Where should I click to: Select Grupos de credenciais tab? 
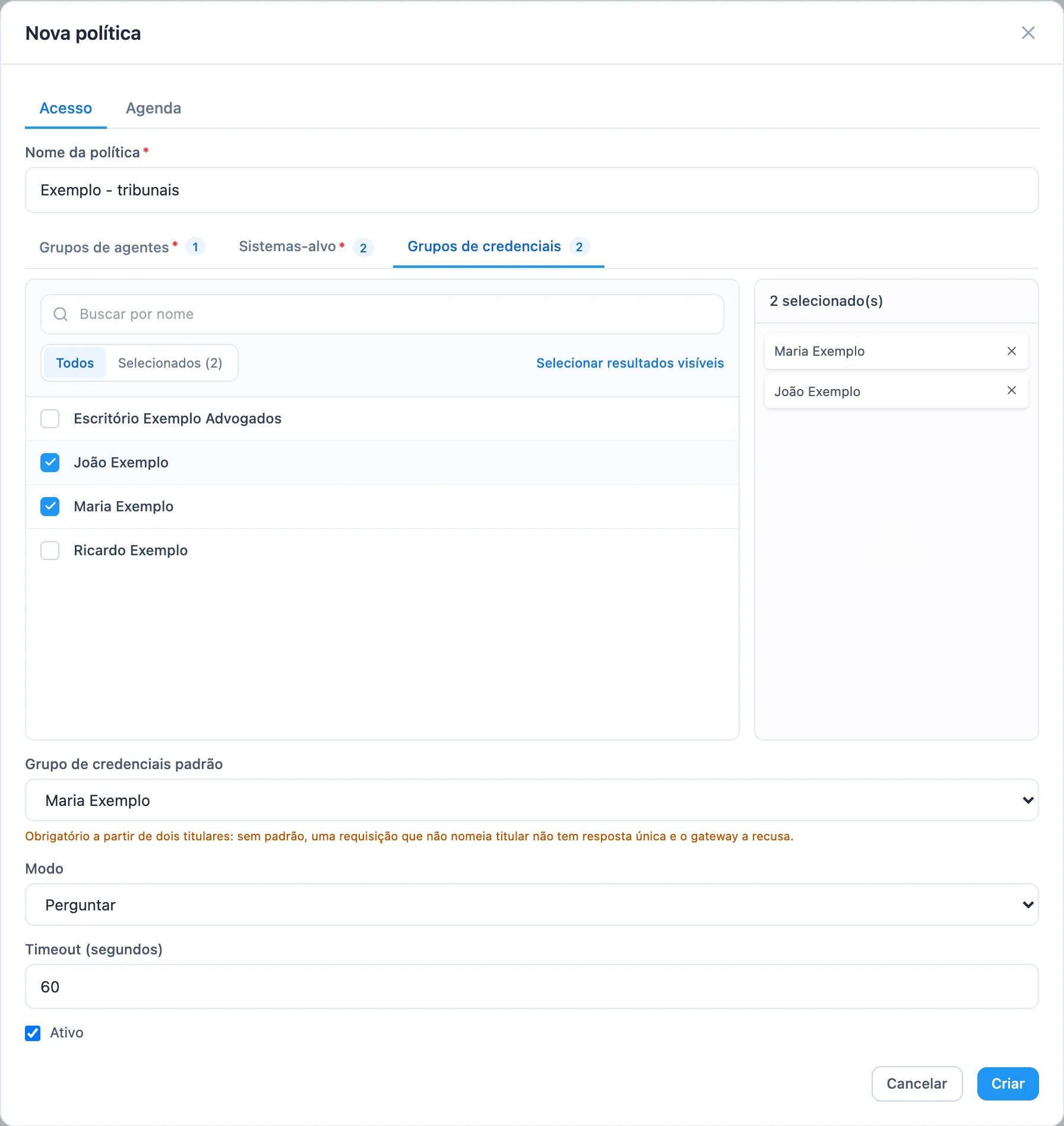pos(498,247)
